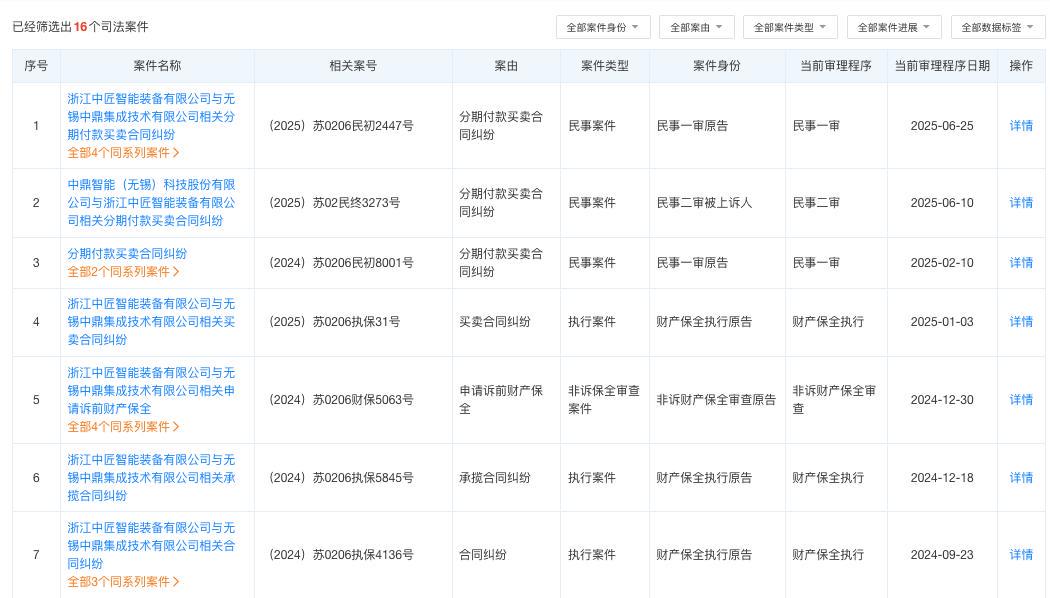Open 详情 for case (2025)苏0206民初2447号
Image resolution: width=1050 pixels, height=598 pixels.
coord(1021,126)
